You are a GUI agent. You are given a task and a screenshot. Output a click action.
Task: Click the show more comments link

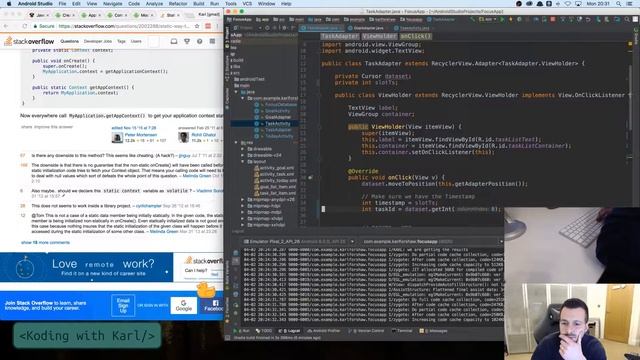[45, 242]
